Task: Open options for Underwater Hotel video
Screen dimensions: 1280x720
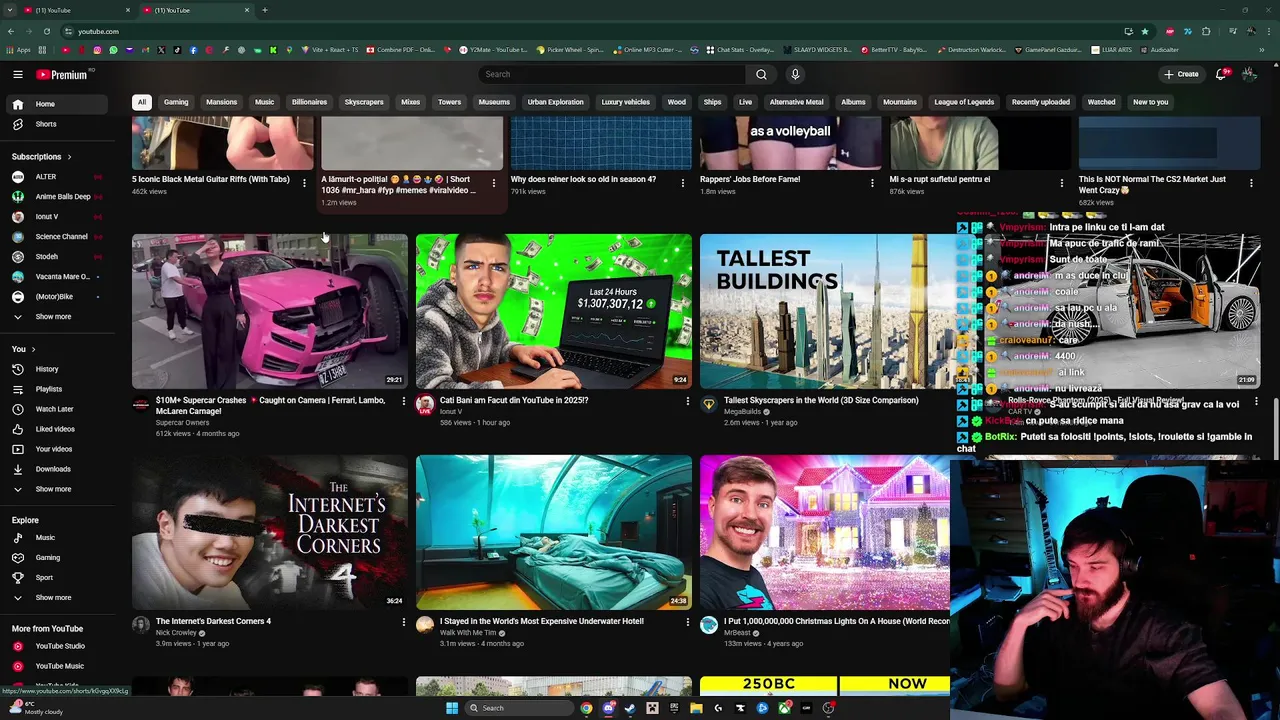Action: [688, 622]
